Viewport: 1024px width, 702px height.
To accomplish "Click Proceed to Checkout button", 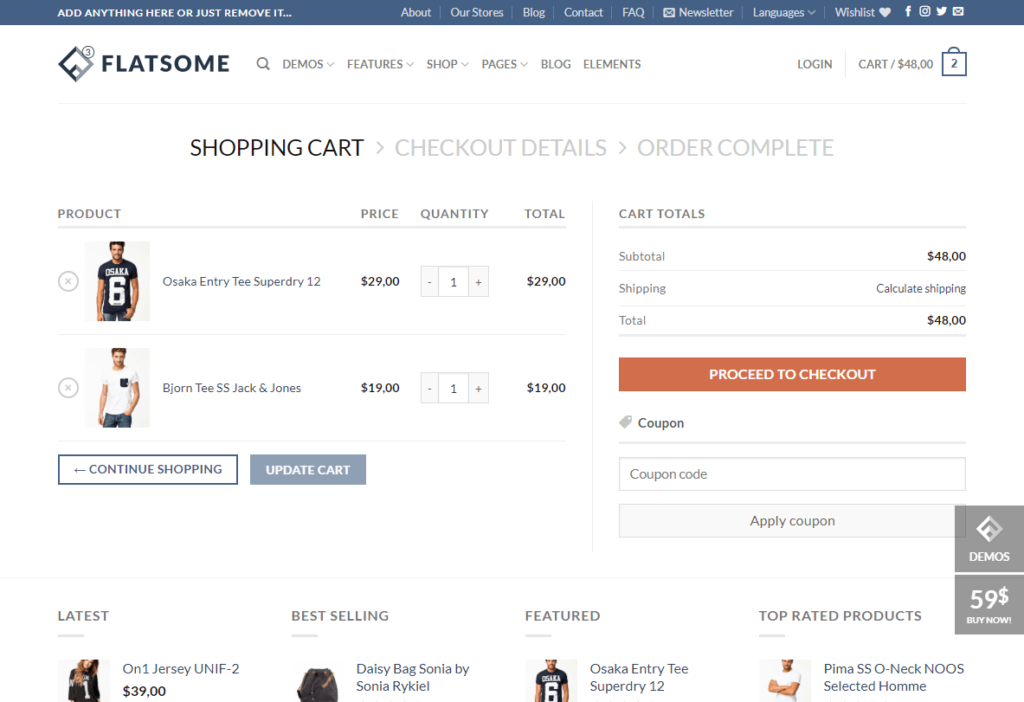I will point(792,374).
